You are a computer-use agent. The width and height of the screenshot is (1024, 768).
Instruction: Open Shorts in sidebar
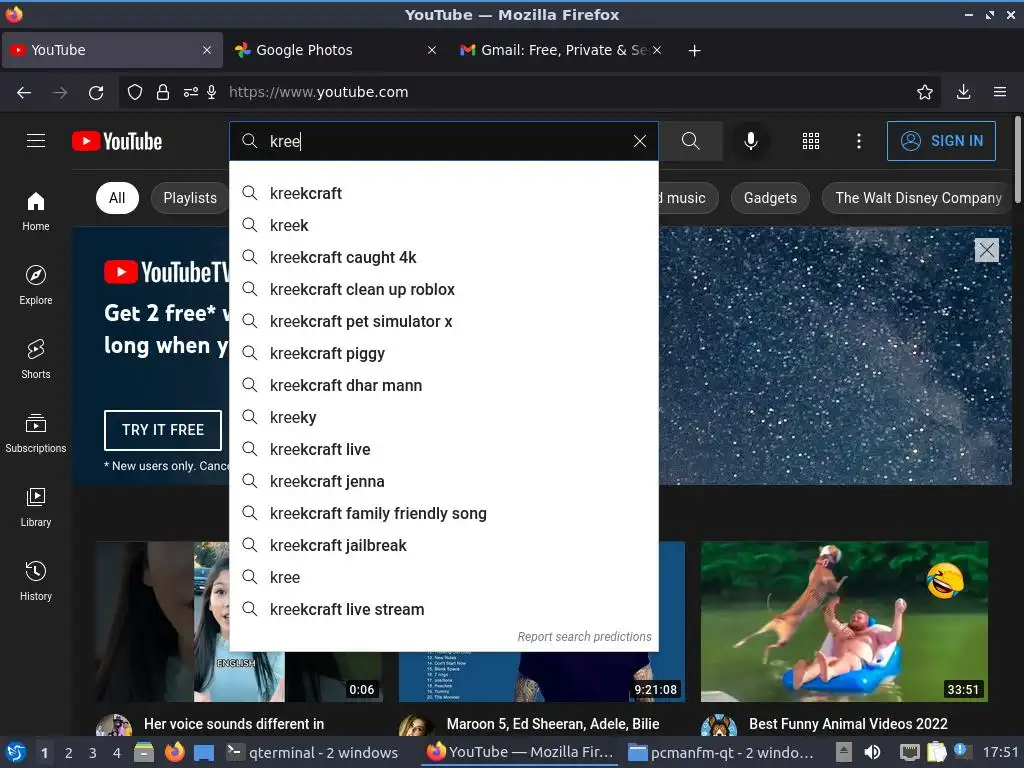(x=36, y=359)
